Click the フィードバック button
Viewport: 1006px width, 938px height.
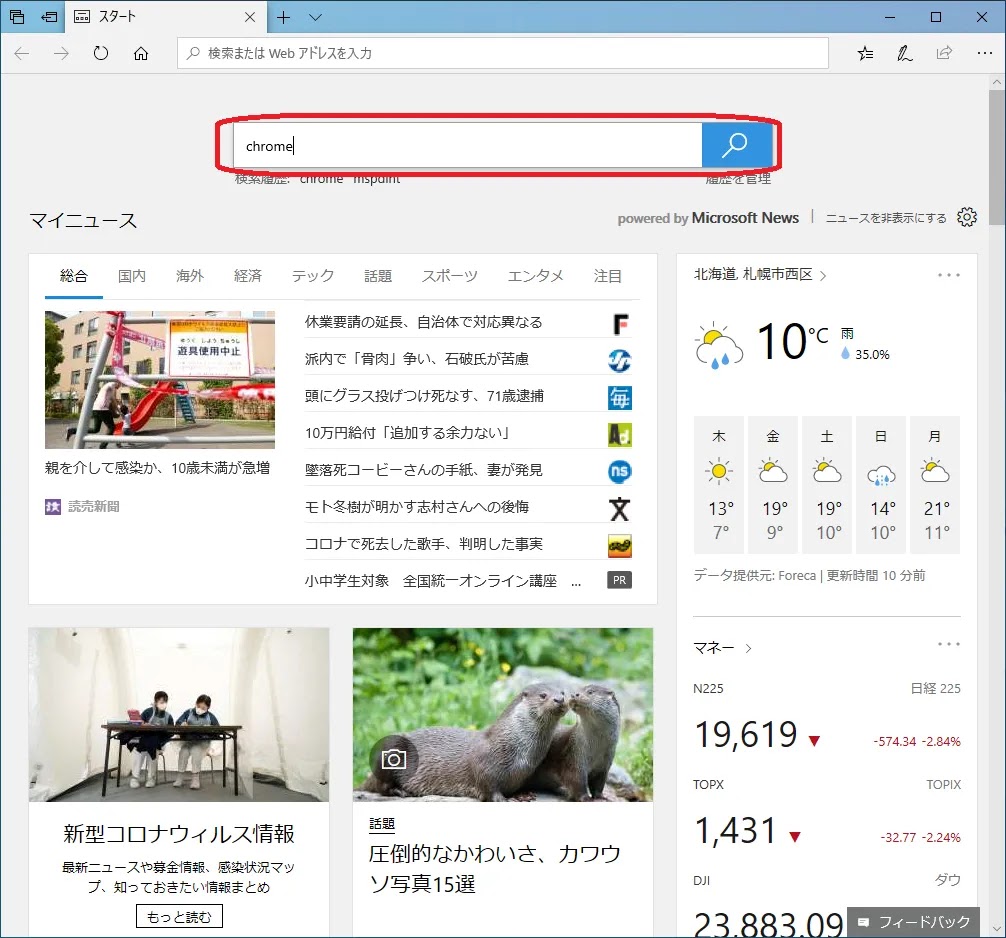pos(914,922)
